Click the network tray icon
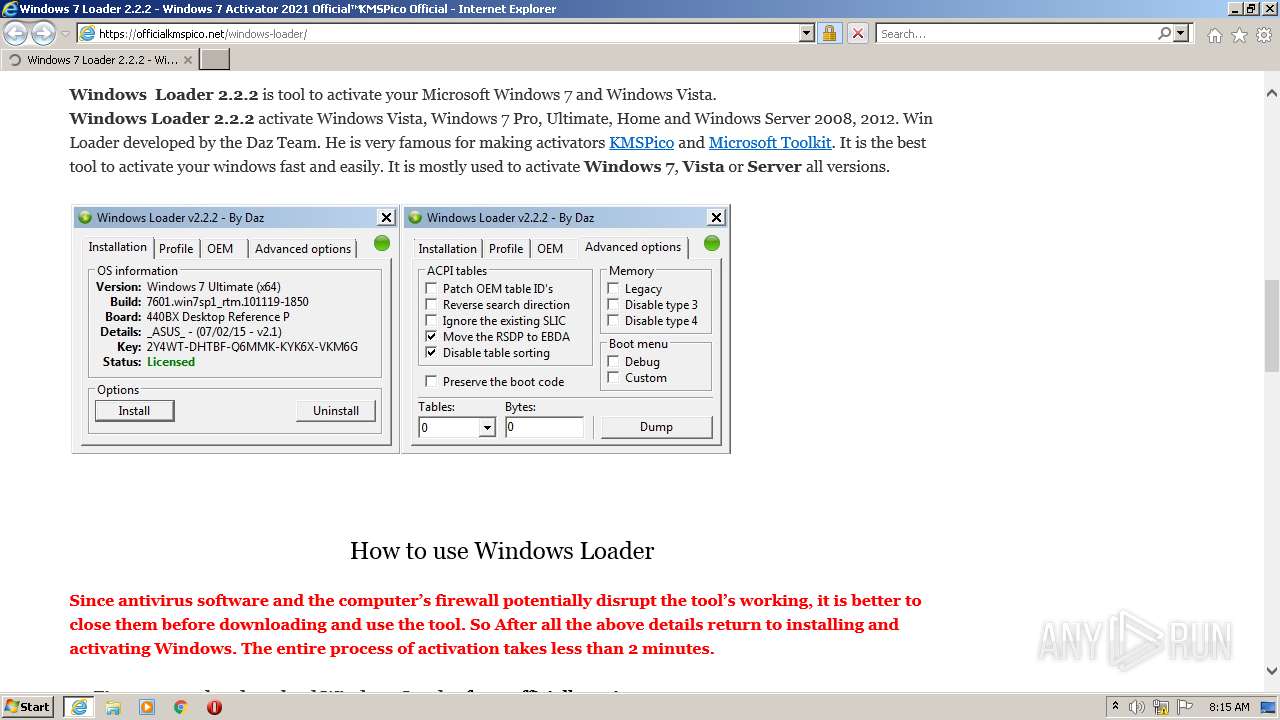This screenshot has width=1280, height=720. coord(1161,707)
